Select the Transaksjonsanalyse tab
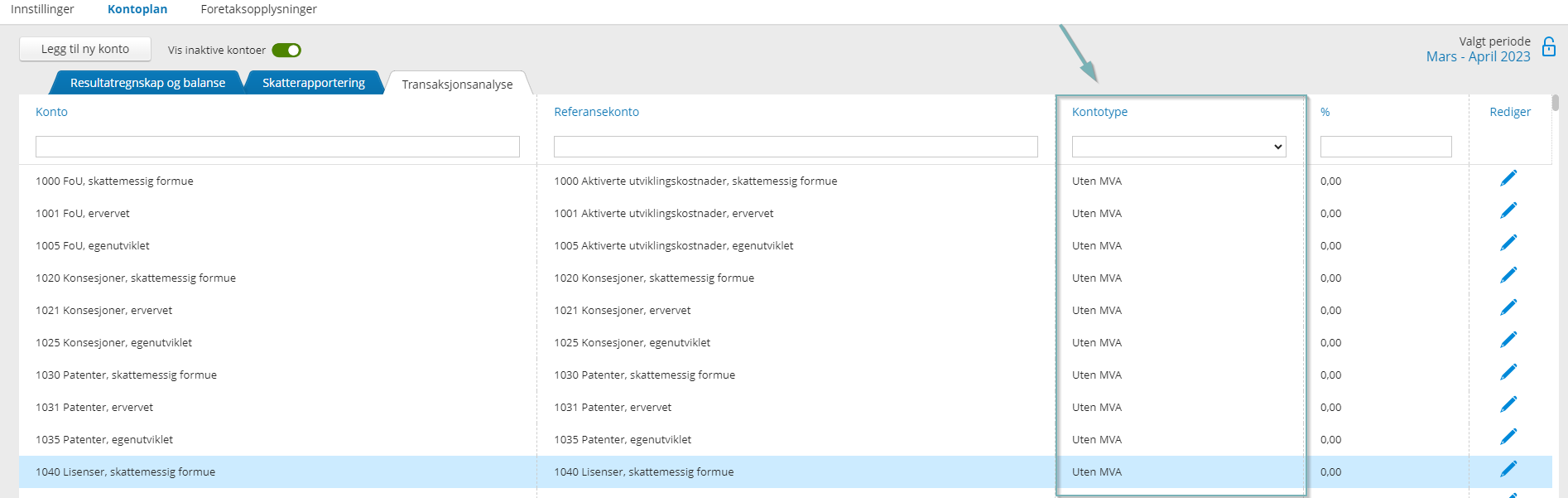Image resolution: width=1568 pixels, height=498 pixels. click(x=457, y=84)
